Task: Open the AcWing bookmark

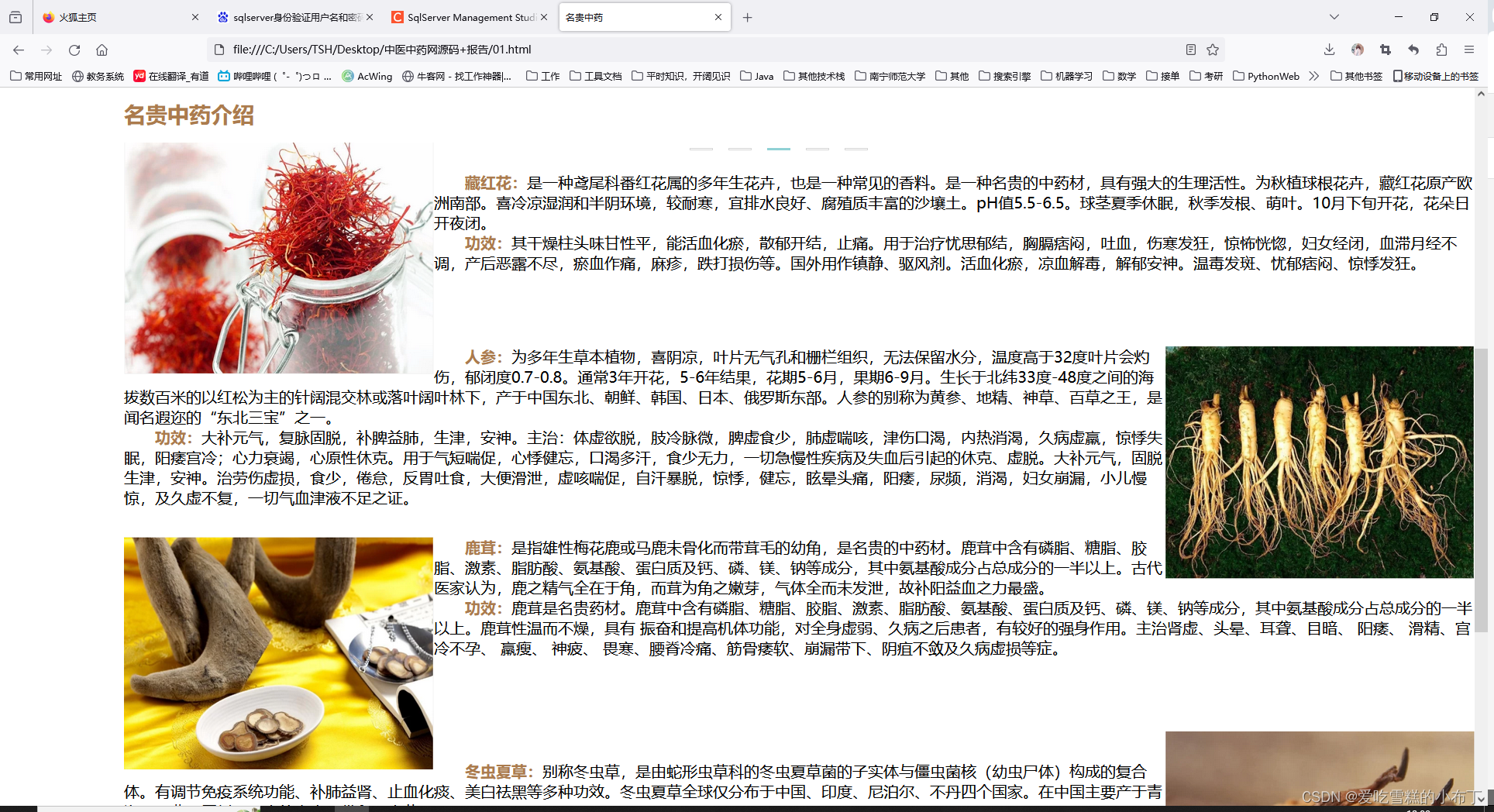Action: click(x=367, y=76)
